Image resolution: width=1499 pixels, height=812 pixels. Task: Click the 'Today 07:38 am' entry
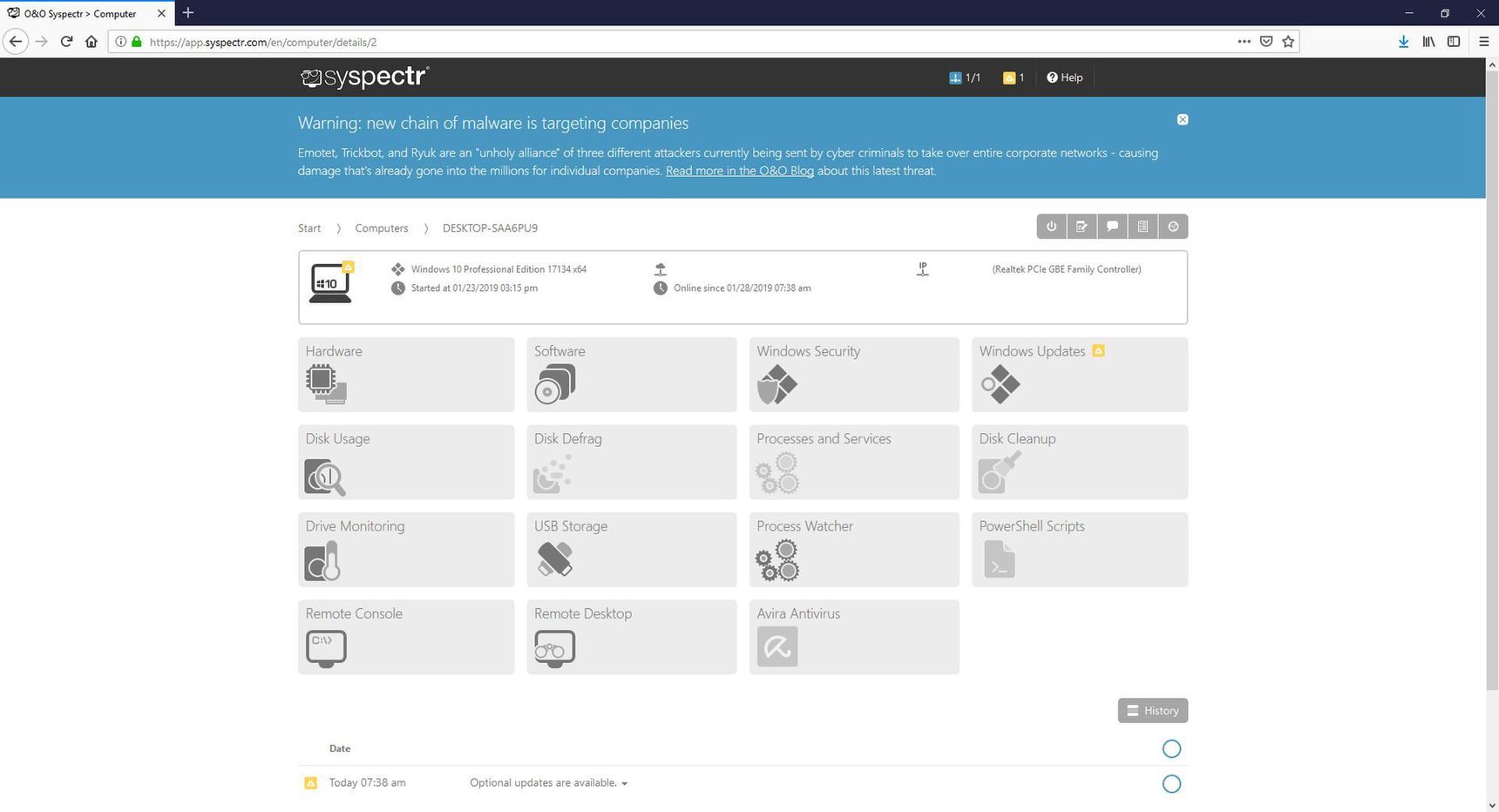tap(367, 783)
